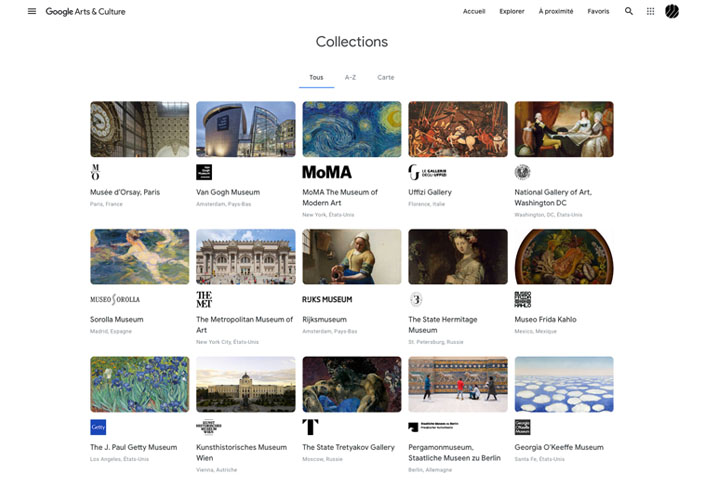Click the Staatliche Museen zu Berlin logo
Image resolution: width=709 pixels, height=482 pixels.
(x=433, y=426)
